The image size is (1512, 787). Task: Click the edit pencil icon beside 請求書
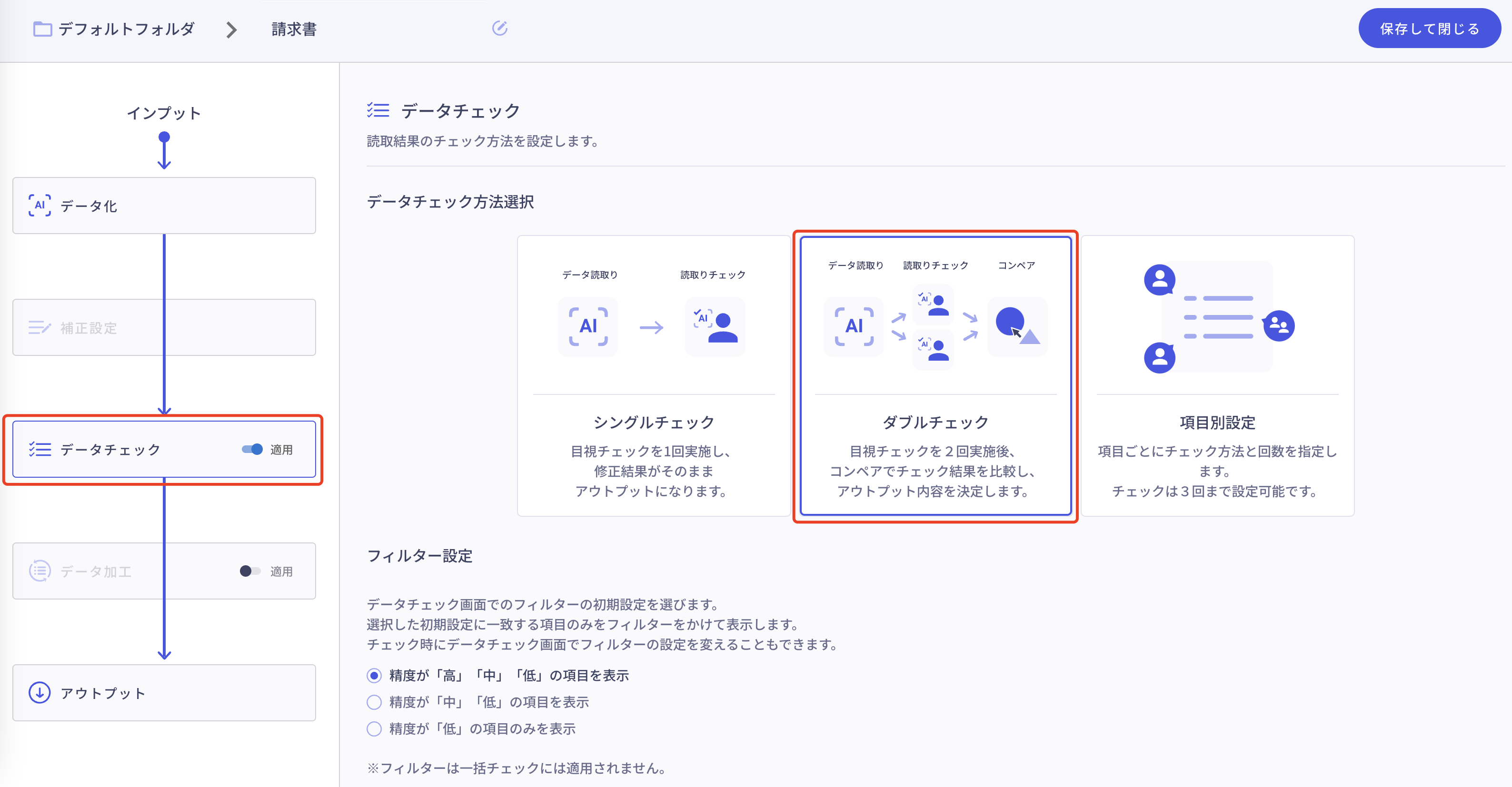pos(499,28)
